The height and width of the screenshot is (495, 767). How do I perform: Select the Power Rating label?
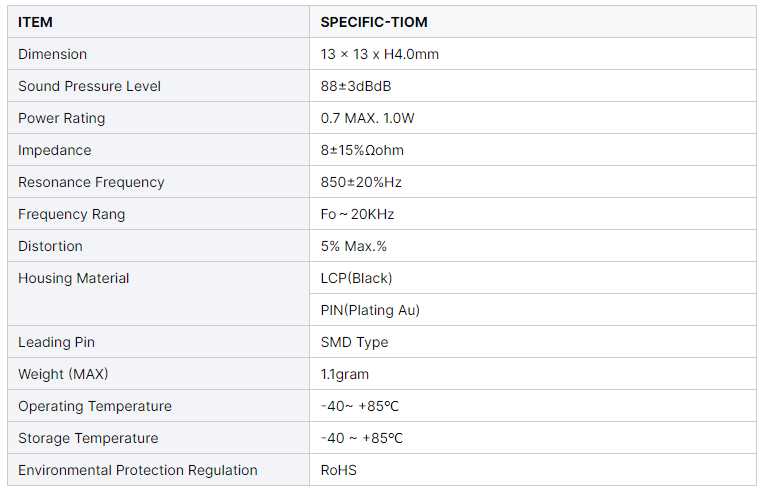point(61,118)
